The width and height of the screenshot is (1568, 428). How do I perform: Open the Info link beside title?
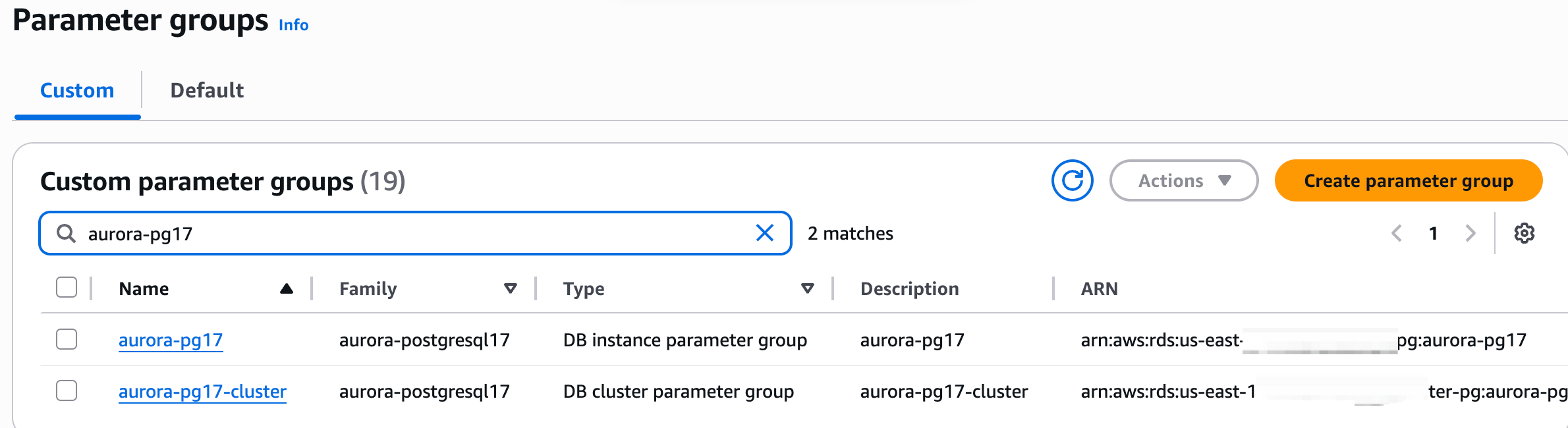(x=293, y=25)
